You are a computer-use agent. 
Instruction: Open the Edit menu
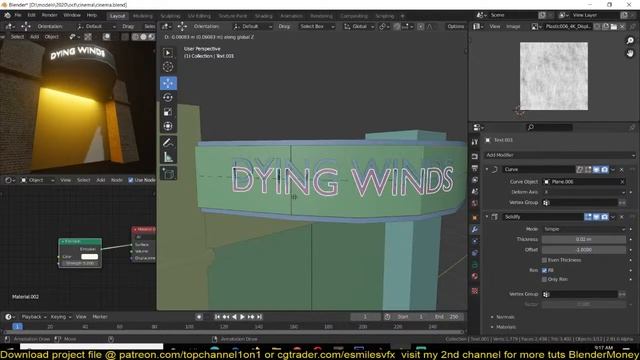(x=31, y=15)
